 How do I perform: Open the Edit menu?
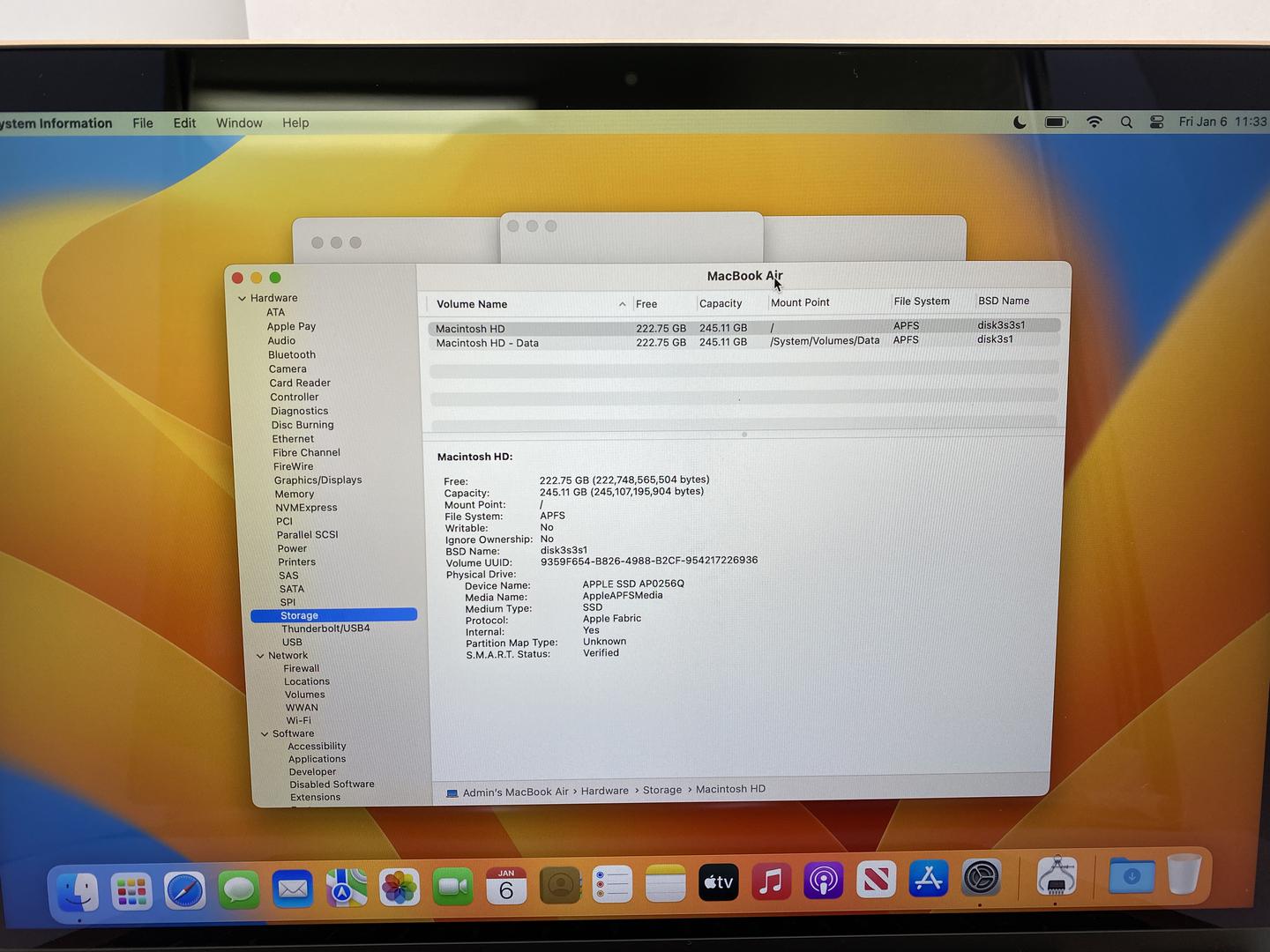click(184, 123)
